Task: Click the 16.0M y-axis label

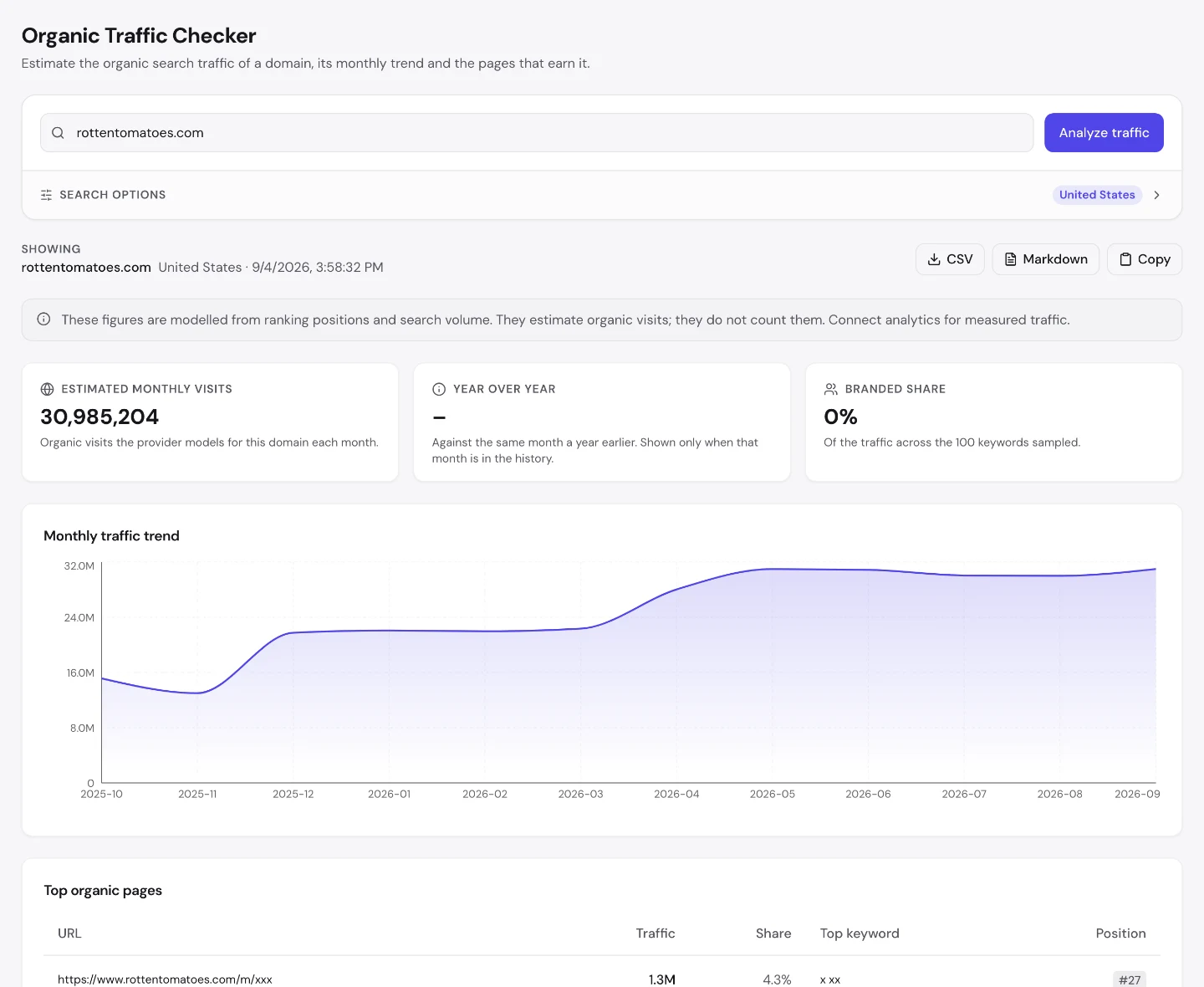Action: 80,673
